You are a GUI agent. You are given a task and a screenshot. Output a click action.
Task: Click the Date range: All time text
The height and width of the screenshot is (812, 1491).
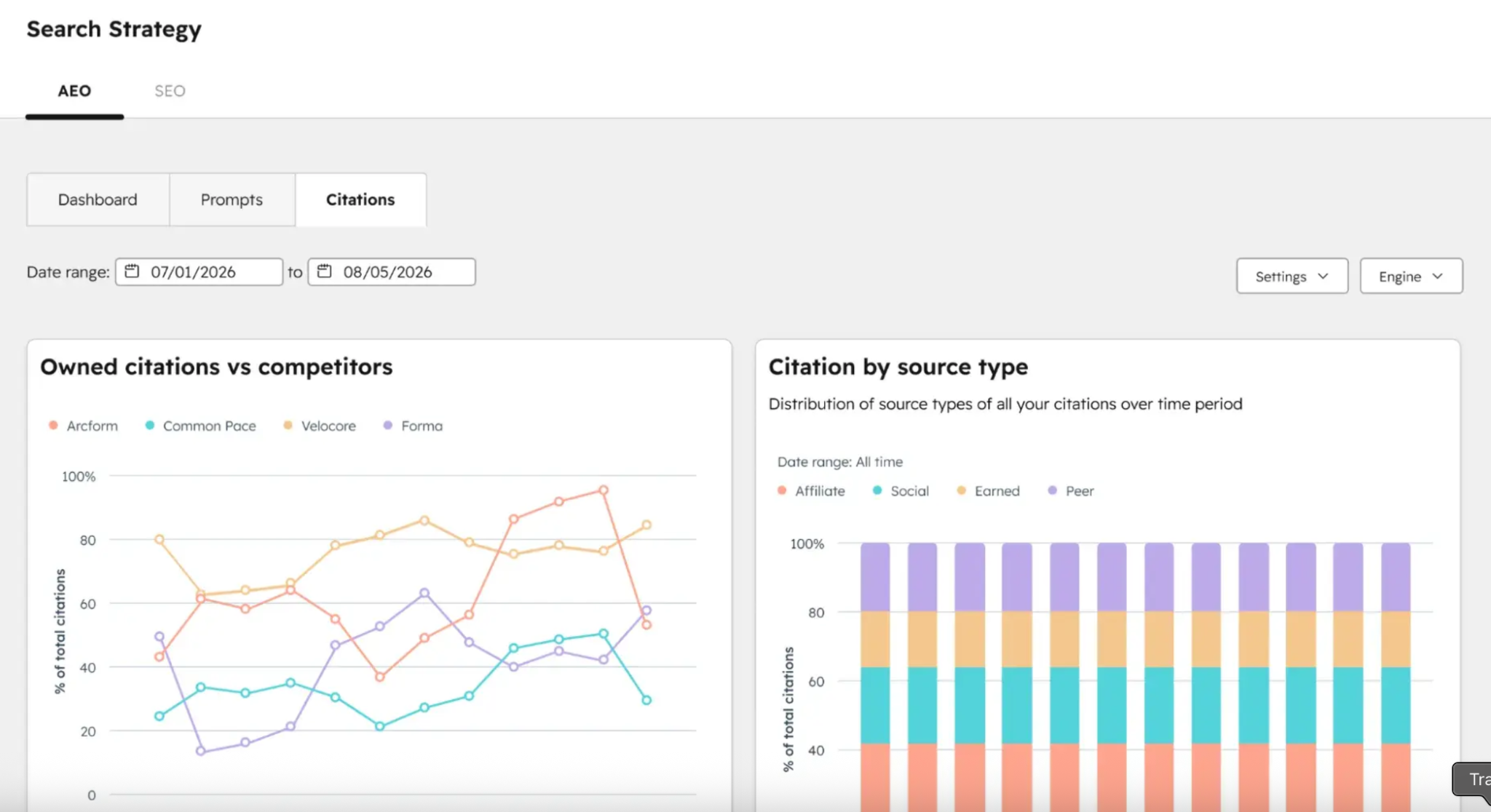840,462
